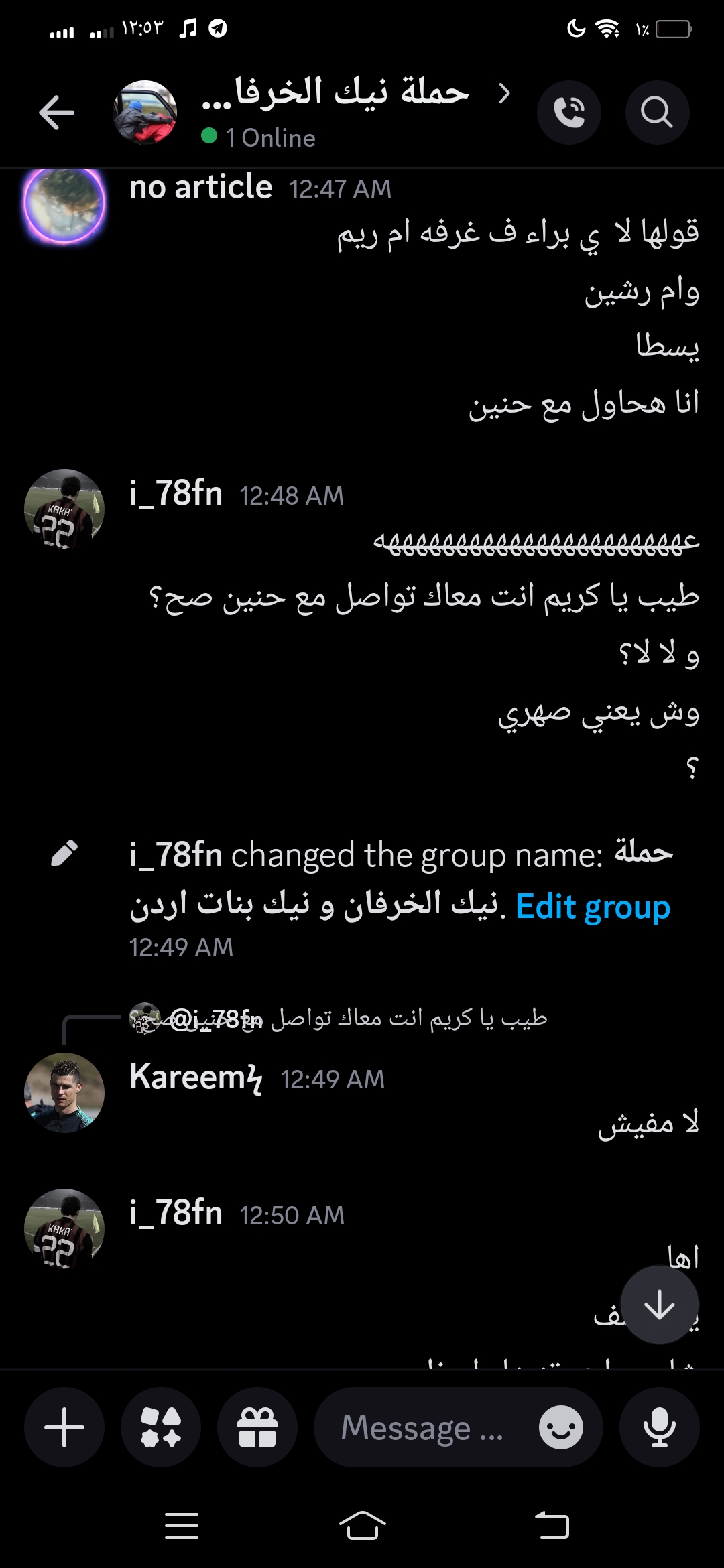This screenshot has height=1568, width=724.
Task: Tap the pencil icon beside group name change
Action: click(x=64, y=854)
